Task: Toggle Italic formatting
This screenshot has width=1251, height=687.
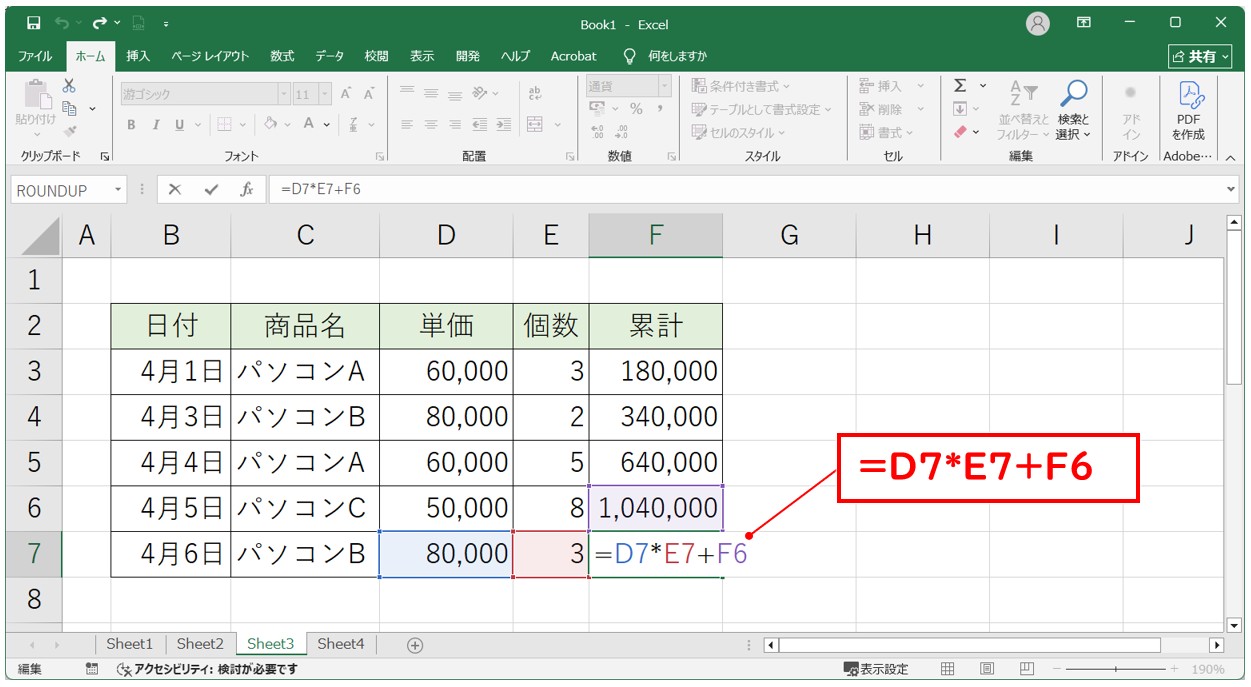Action: pyautogui.click(x=155, y=125)
